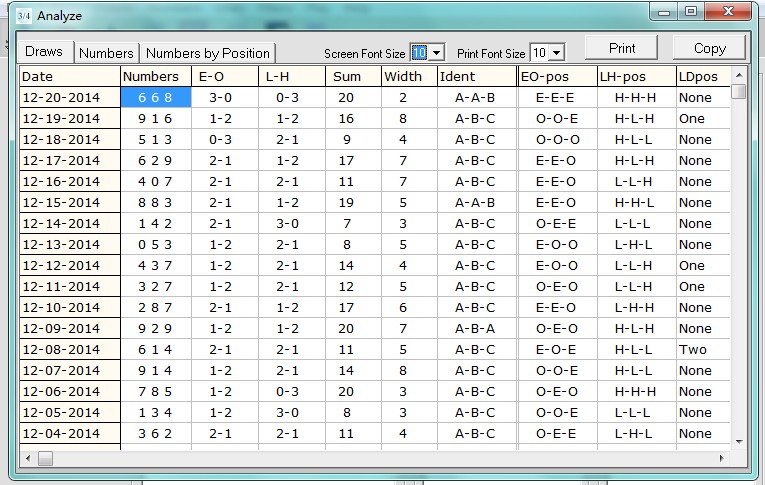Click the horizontal scrollbar right arrow

(722, 458)
